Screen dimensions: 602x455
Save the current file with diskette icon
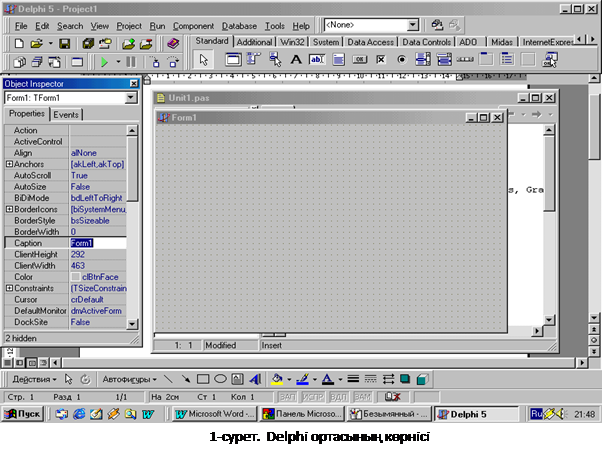click(x=64, y=44)
